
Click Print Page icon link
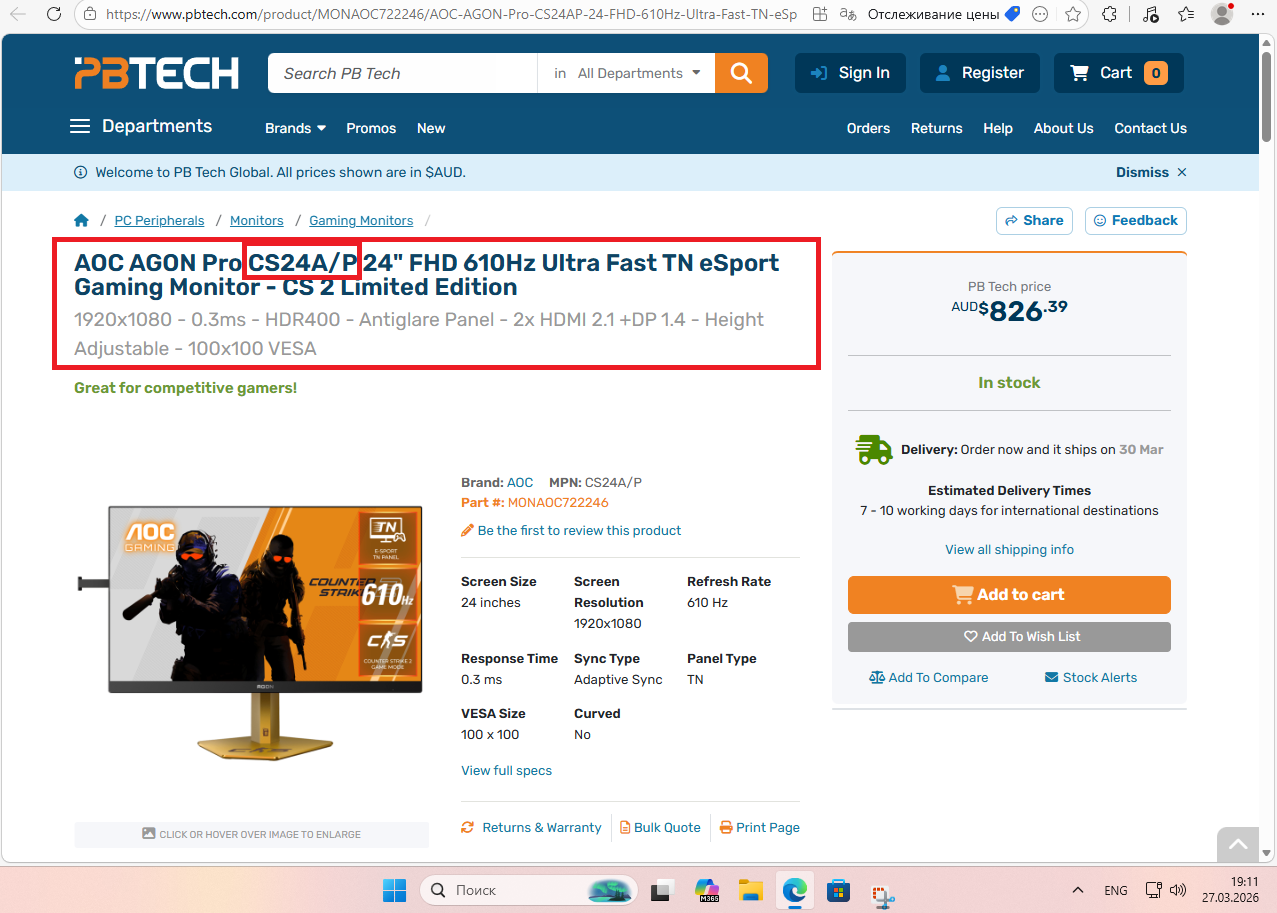(760, 827)
